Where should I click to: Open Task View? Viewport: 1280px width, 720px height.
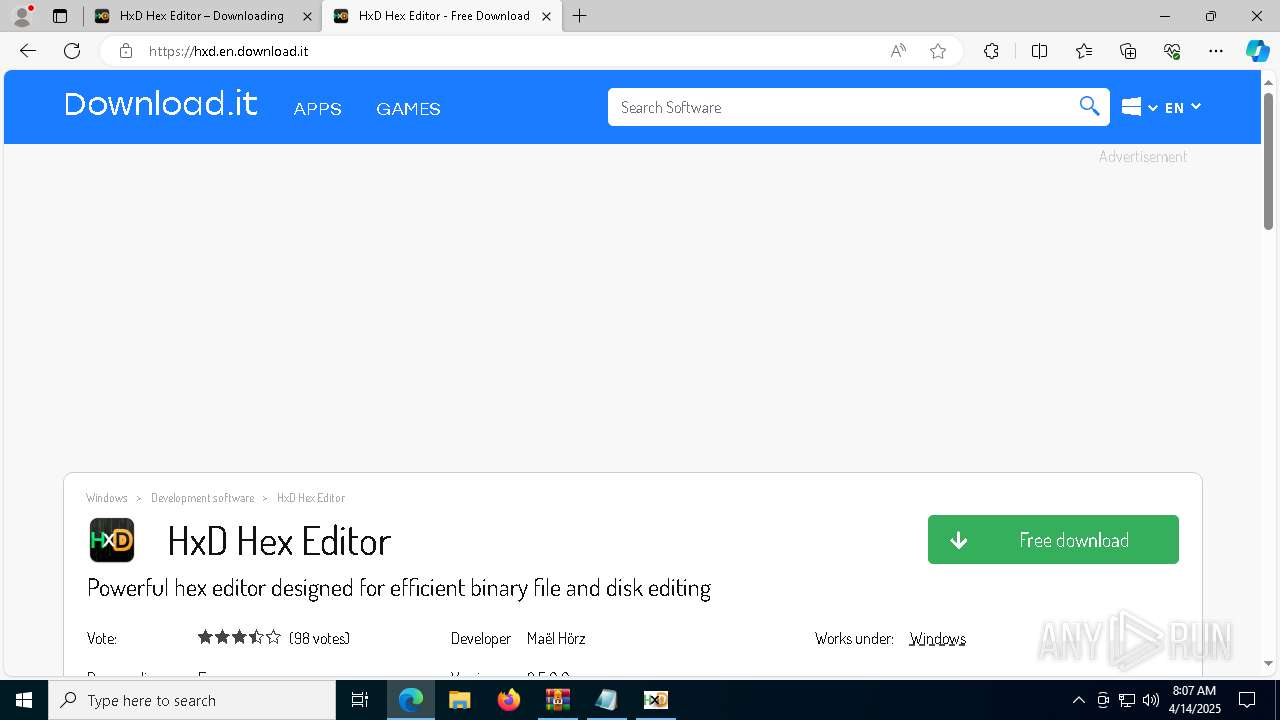[360, 700]
